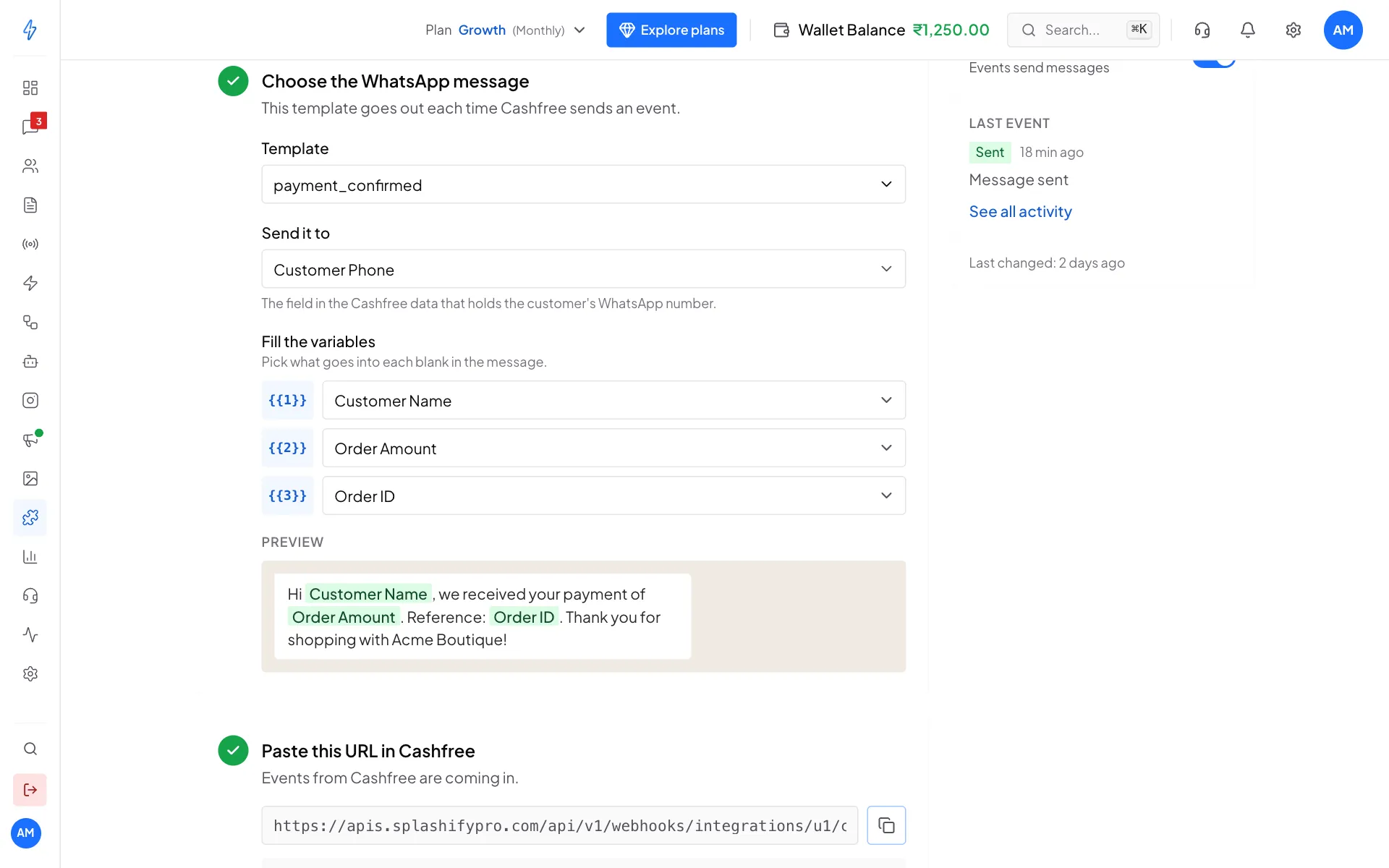The image size is (1389, 868).
Task: Open chat inbox with 3 unread badge
Action: [30, 127]
